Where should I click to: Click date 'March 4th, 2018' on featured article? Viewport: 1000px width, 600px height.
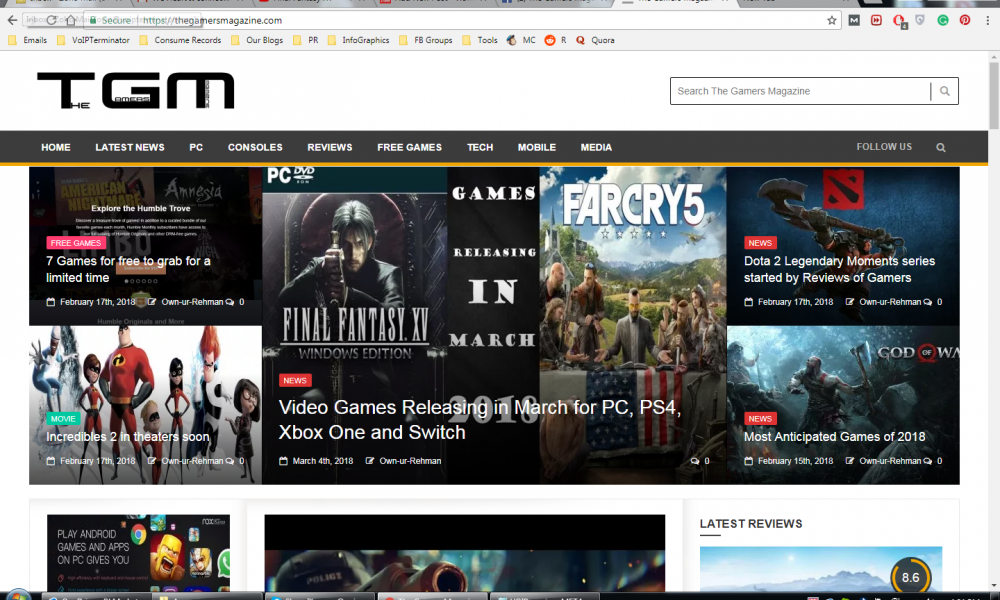tap(323, 461)
